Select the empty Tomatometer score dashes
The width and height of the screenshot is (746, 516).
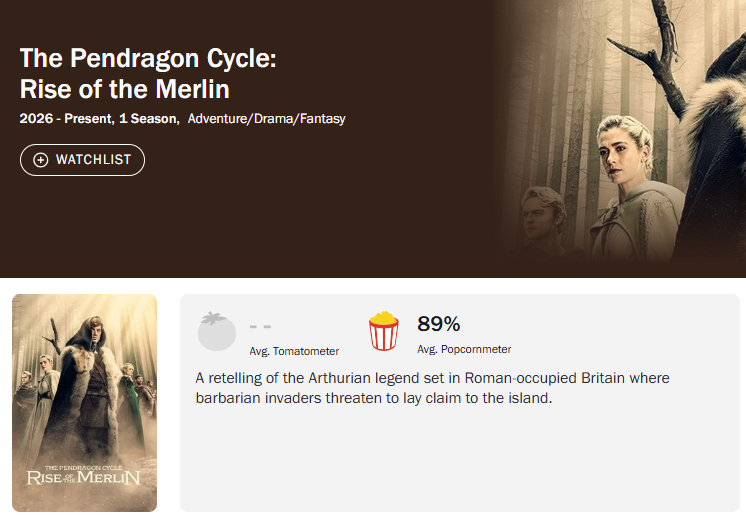pyautogui.click(x=260, y=326)
